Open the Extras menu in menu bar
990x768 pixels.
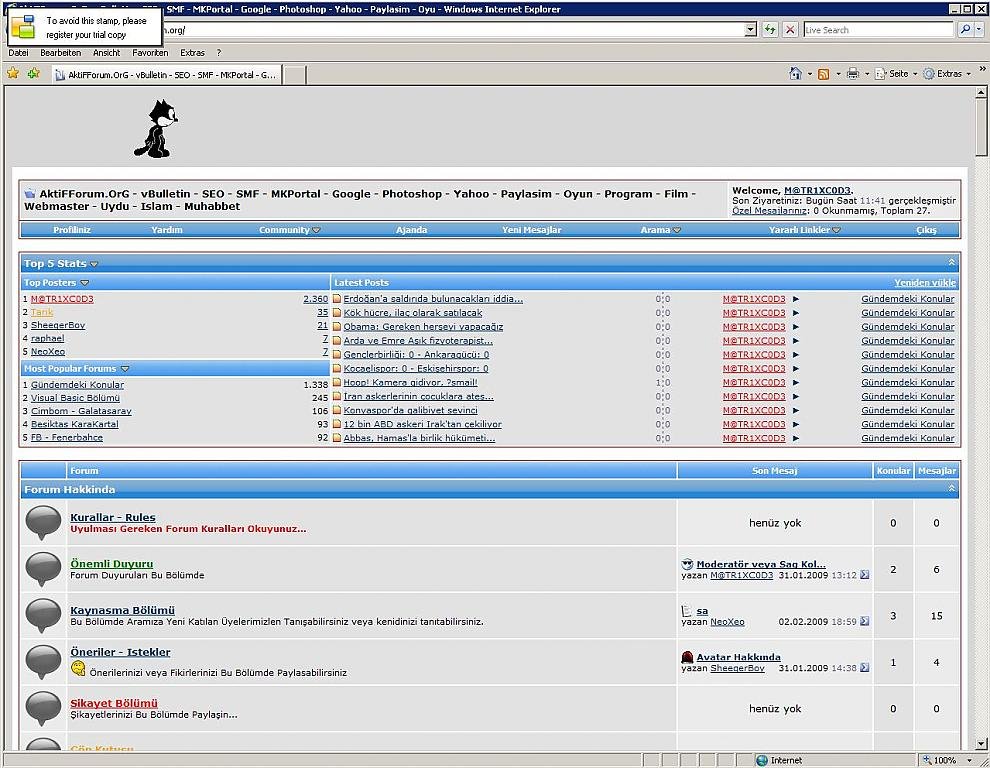tap(193, 53)
